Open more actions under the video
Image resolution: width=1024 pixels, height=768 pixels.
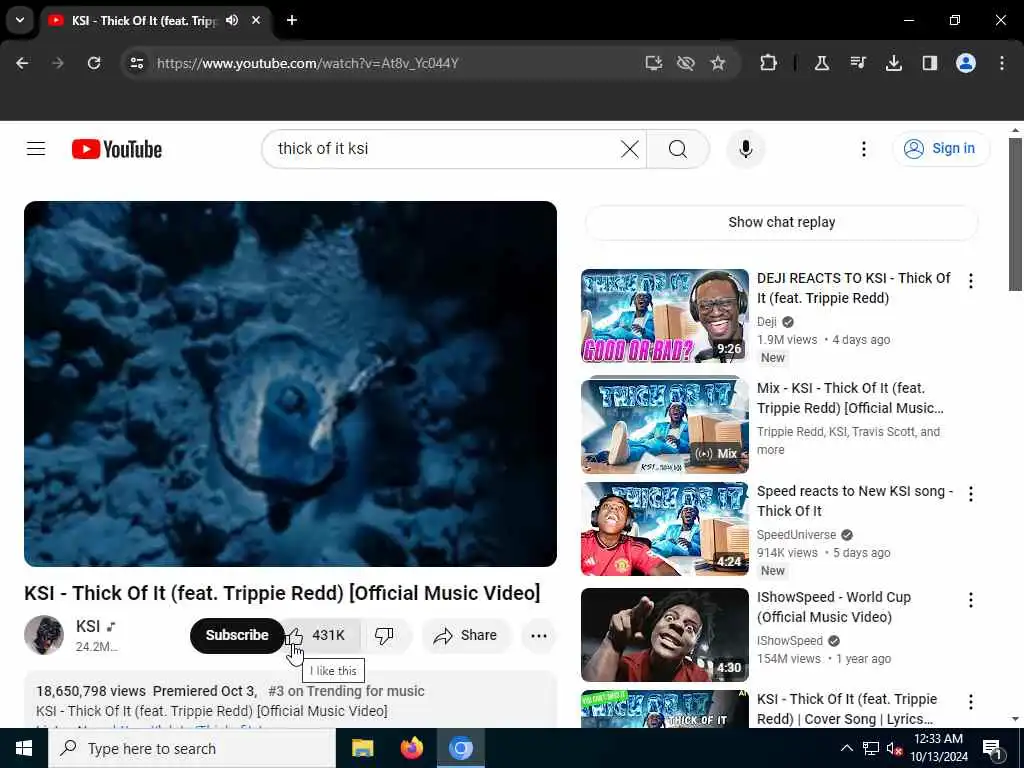click(x=539, y=635)
